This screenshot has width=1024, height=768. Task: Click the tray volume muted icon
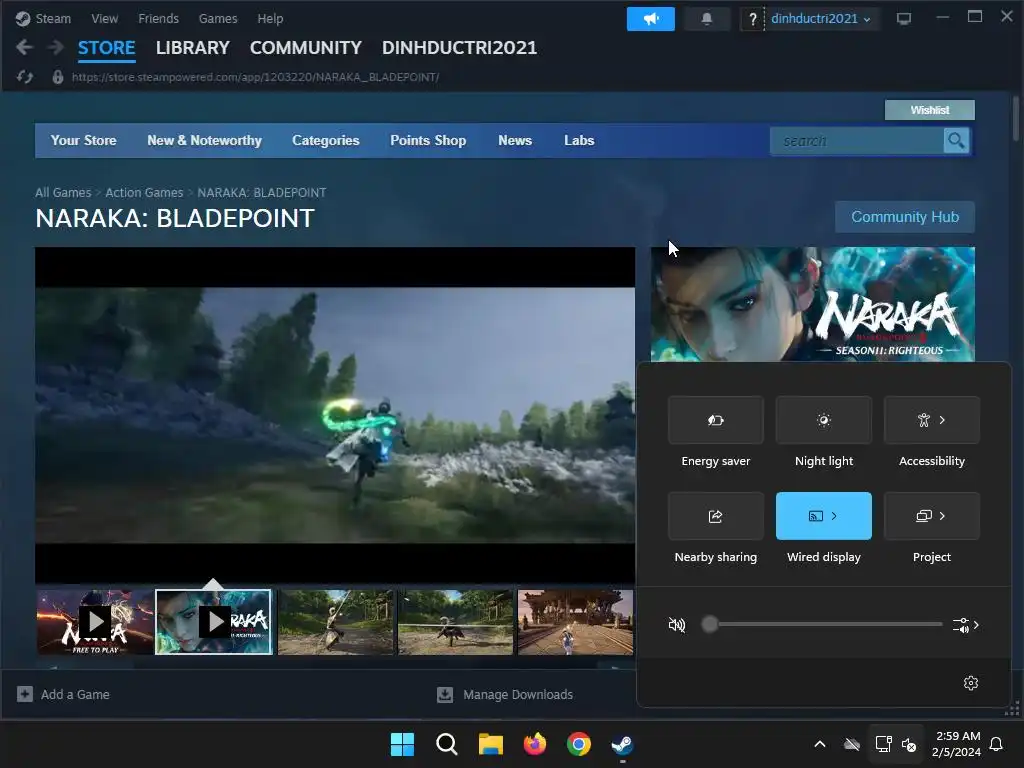coord(909,744)
